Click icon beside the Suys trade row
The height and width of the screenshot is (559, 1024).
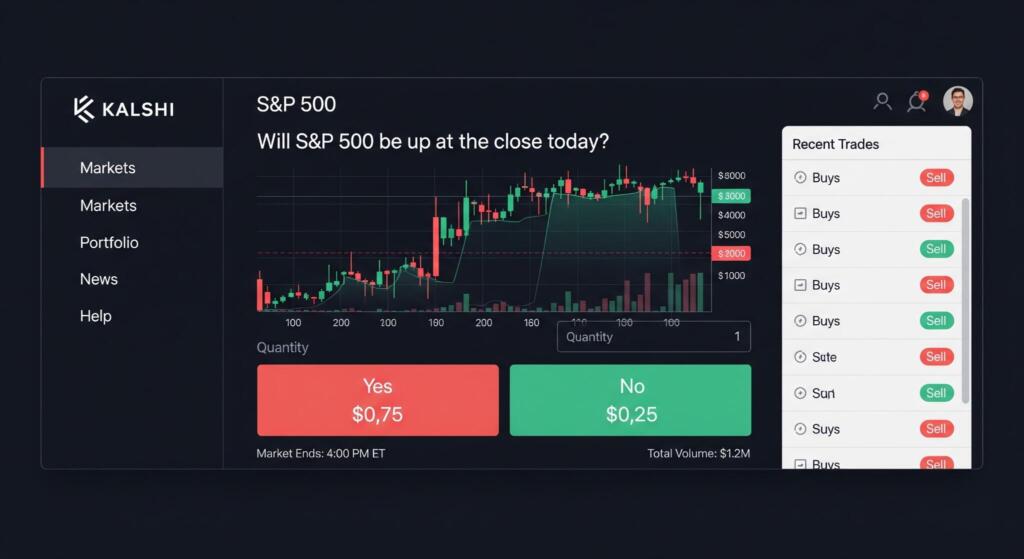[800, 429]
